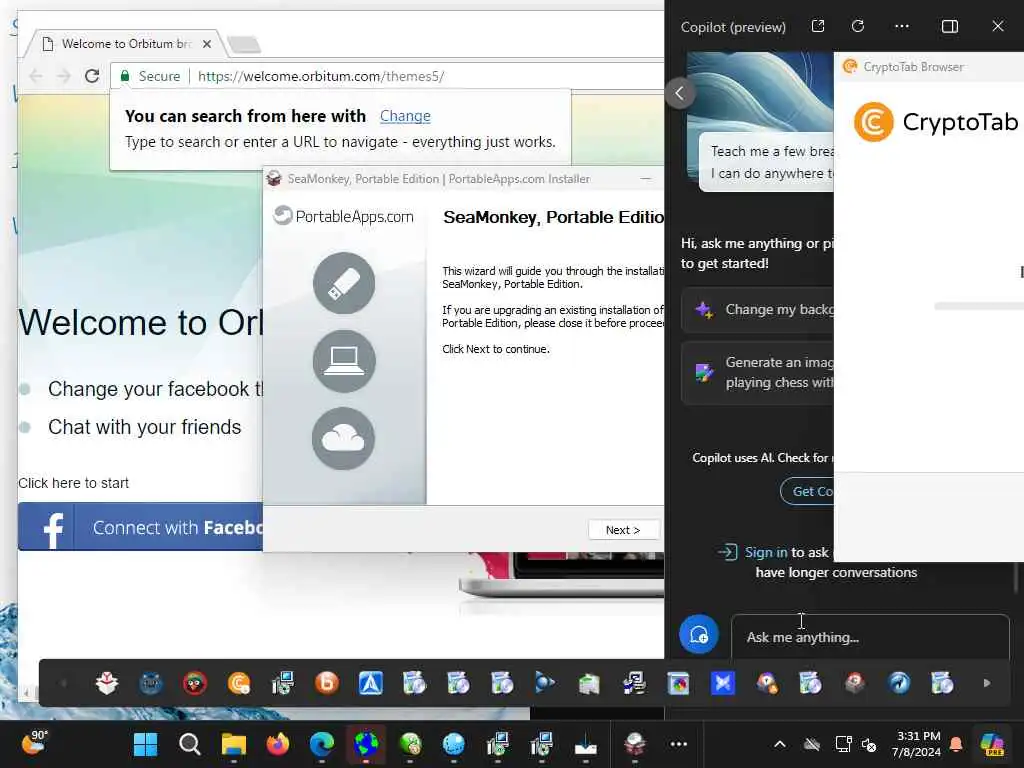Image resolution: width=1024 pixels, height=768 pixels.
Task: Go forward in the Orbitum browser
Action: tap(63, 76)
